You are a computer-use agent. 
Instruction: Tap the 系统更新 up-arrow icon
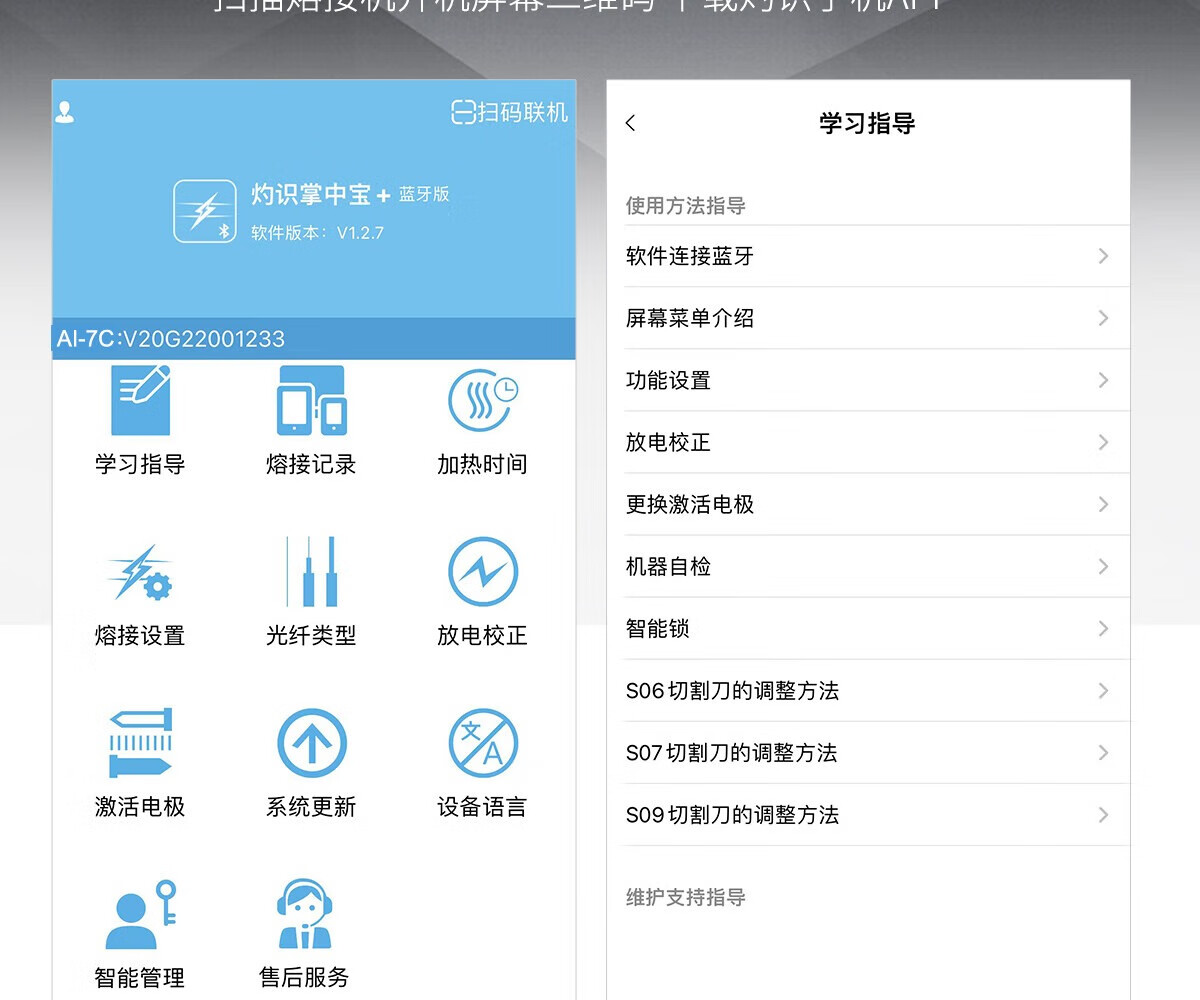point(311,743)
